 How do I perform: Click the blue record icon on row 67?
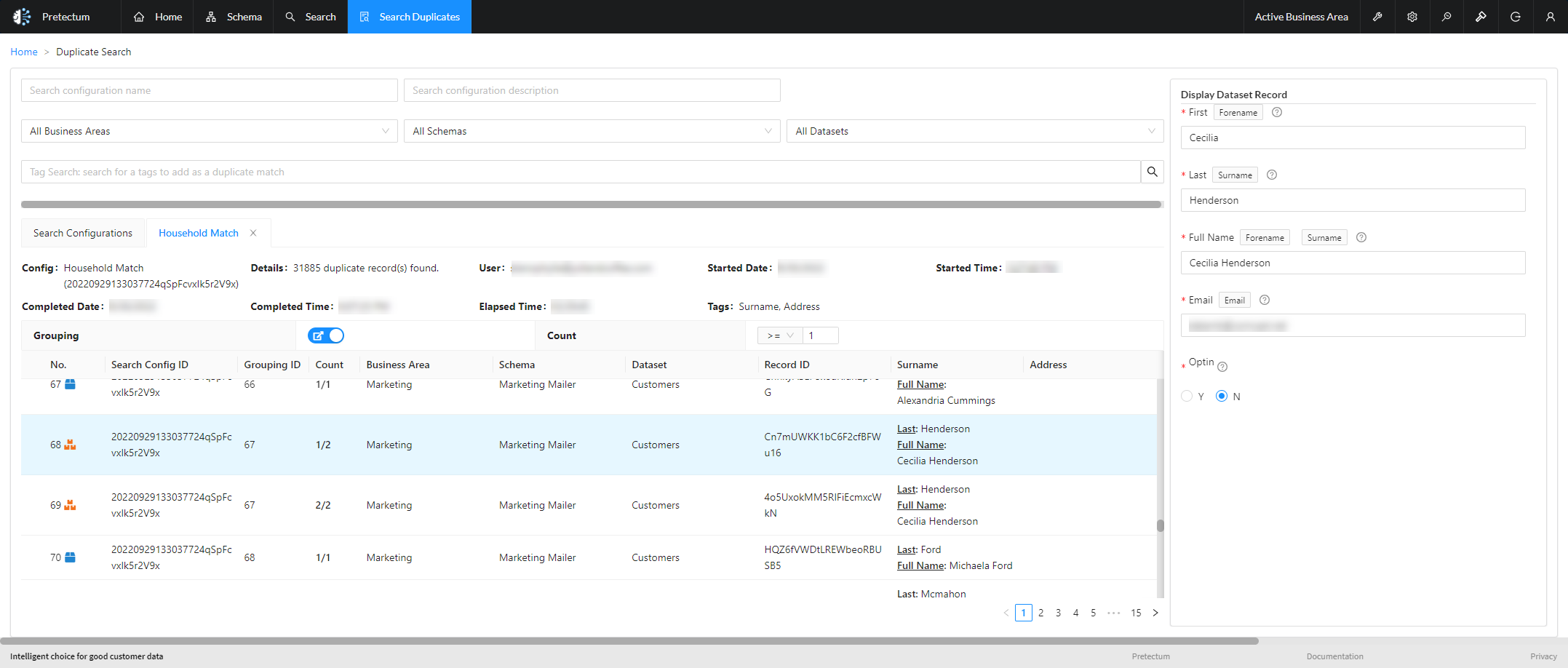(70, 384)
